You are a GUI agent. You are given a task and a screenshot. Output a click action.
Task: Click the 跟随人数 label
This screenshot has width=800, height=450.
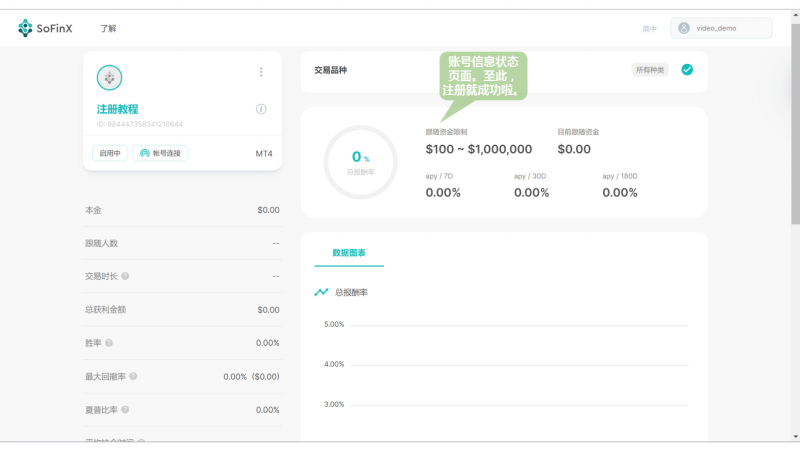[101, 243]
